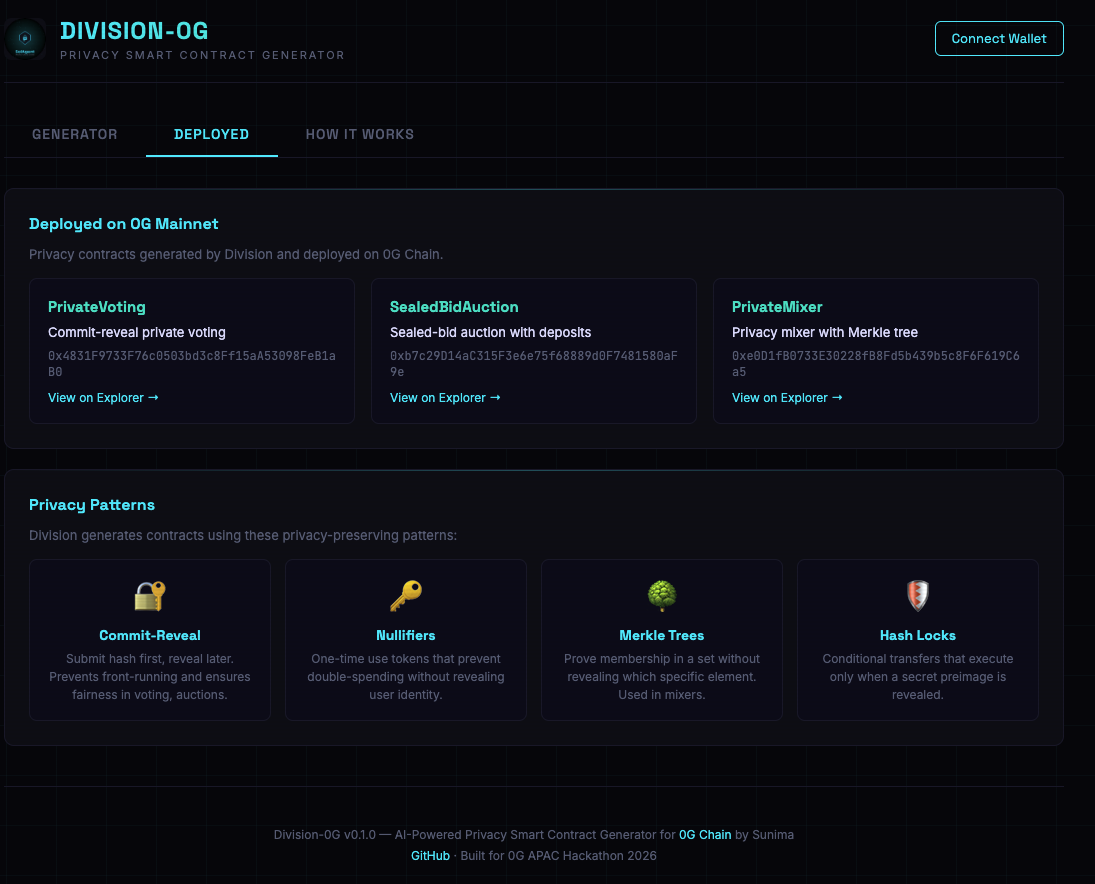Click the PrivateVoting contract address
The height and width of the screenshot is (884, 1095).
click(192, 364)
